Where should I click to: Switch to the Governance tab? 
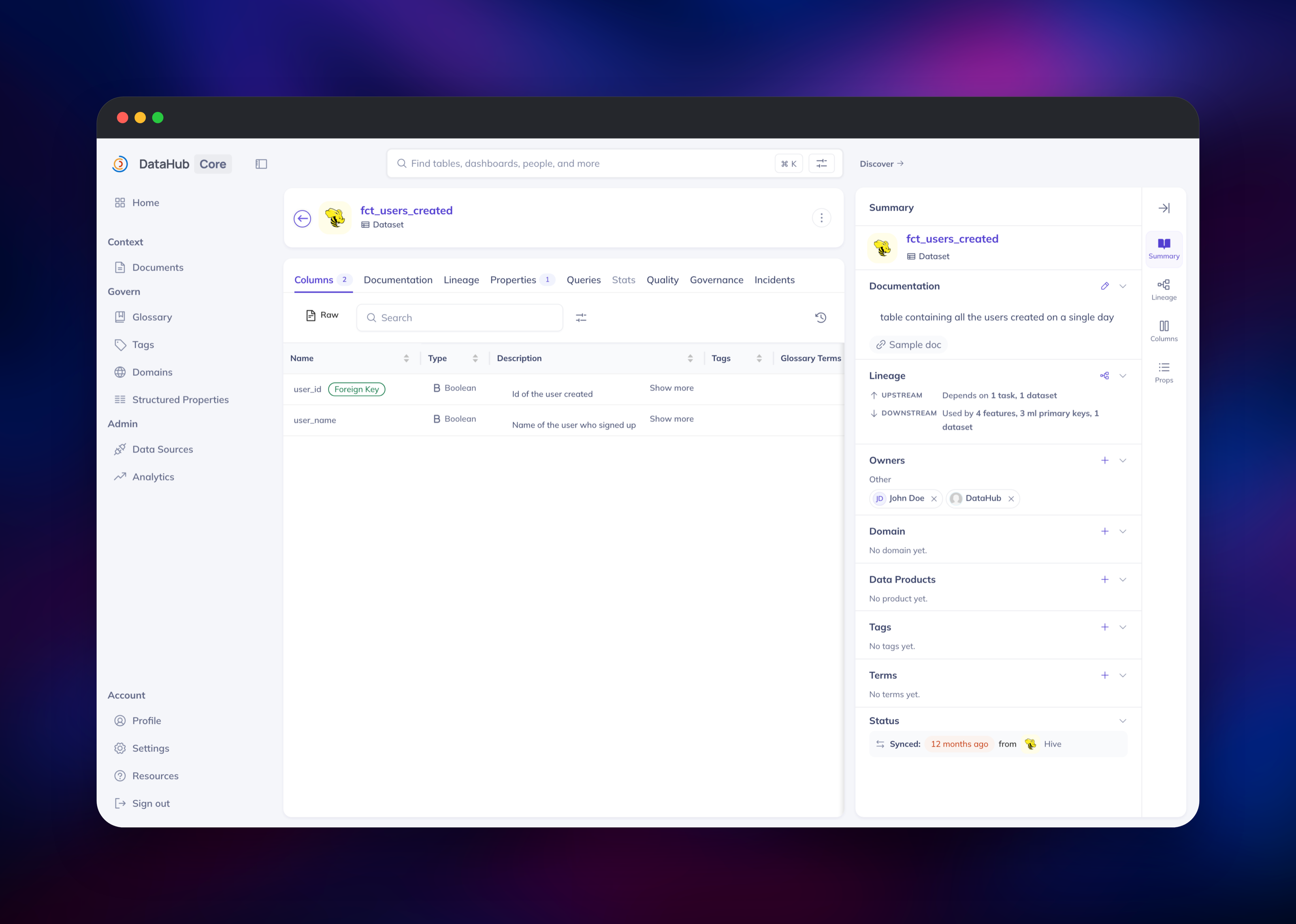coord(717,280)
